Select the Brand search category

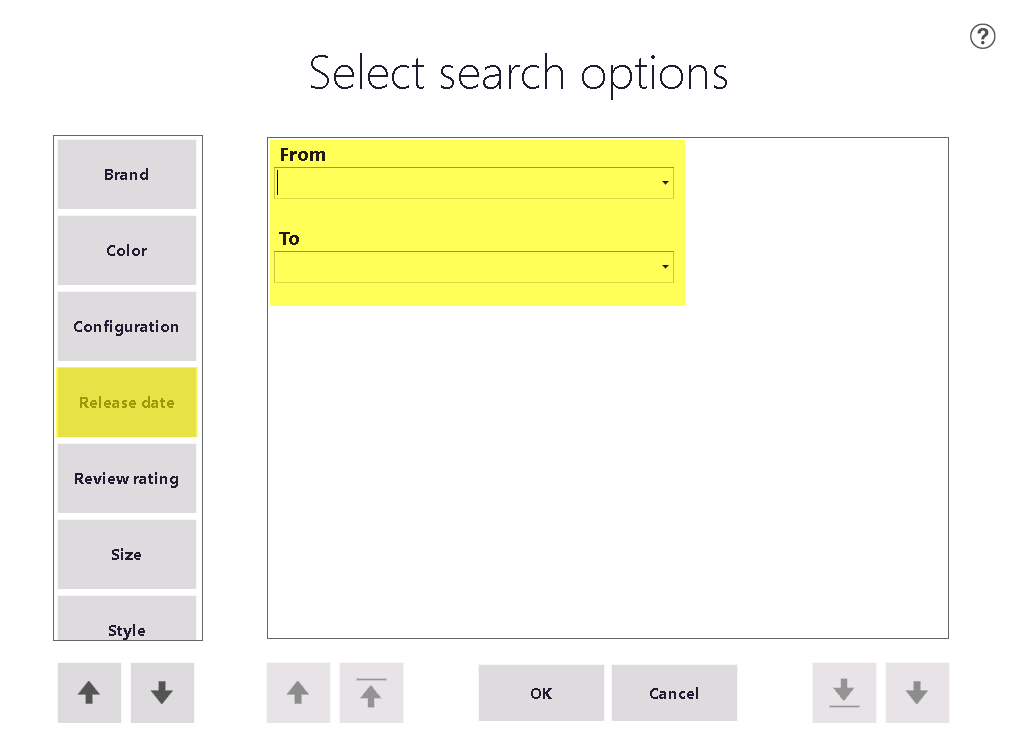click(126, 174)
